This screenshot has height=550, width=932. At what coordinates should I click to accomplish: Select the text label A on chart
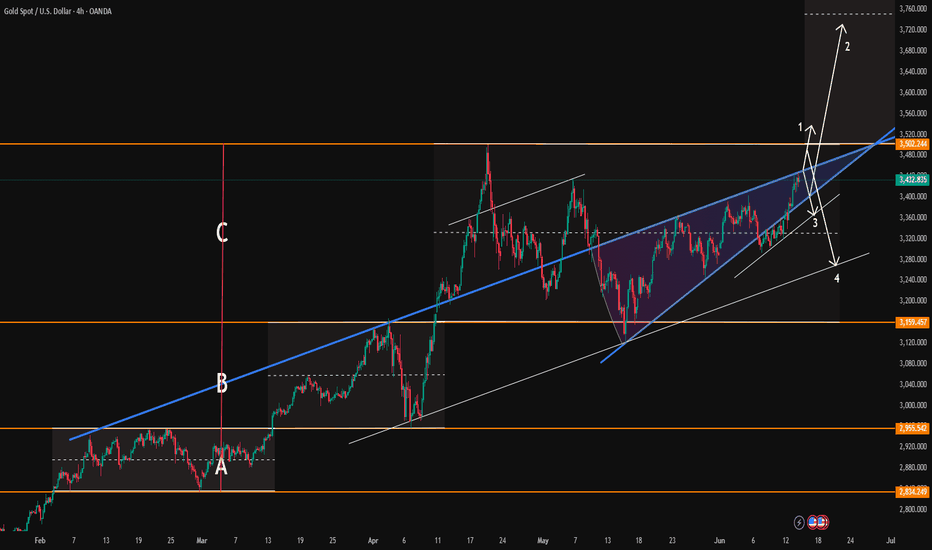point(221,467)
